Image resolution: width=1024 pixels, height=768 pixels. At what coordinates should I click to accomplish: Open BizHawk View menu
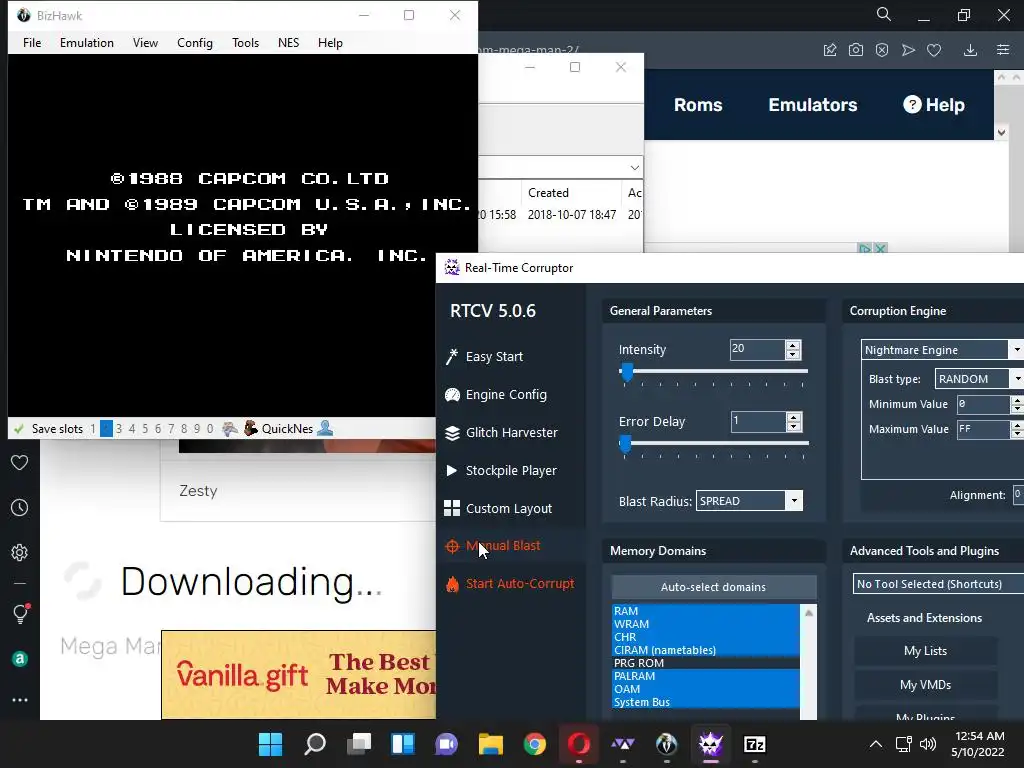[145, 42]
